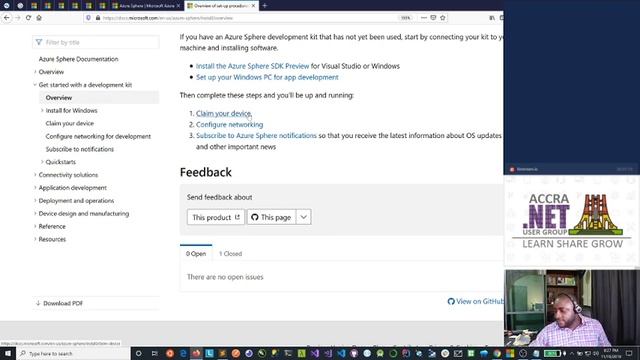Reload the page with the refresh icon

[x=28, y=18]
